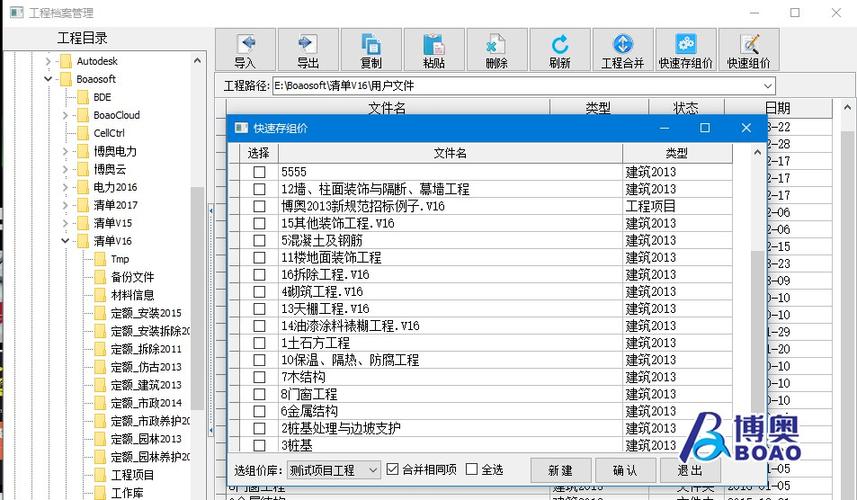This screenshot has height=500, width=857.
Task: Click the 状态 column header in main window
Action: (686, 108)
